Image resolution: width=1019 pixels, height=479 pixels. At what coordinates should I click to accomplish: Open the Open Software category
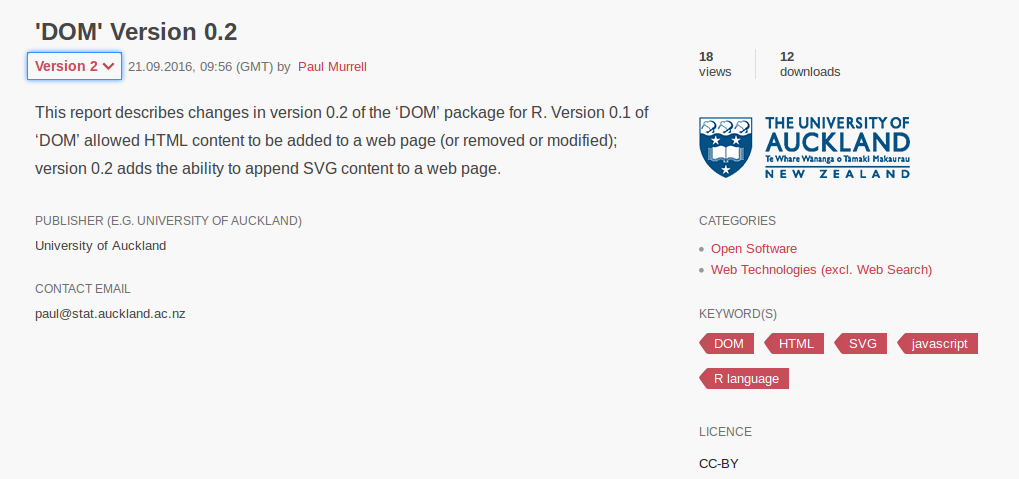754,248
